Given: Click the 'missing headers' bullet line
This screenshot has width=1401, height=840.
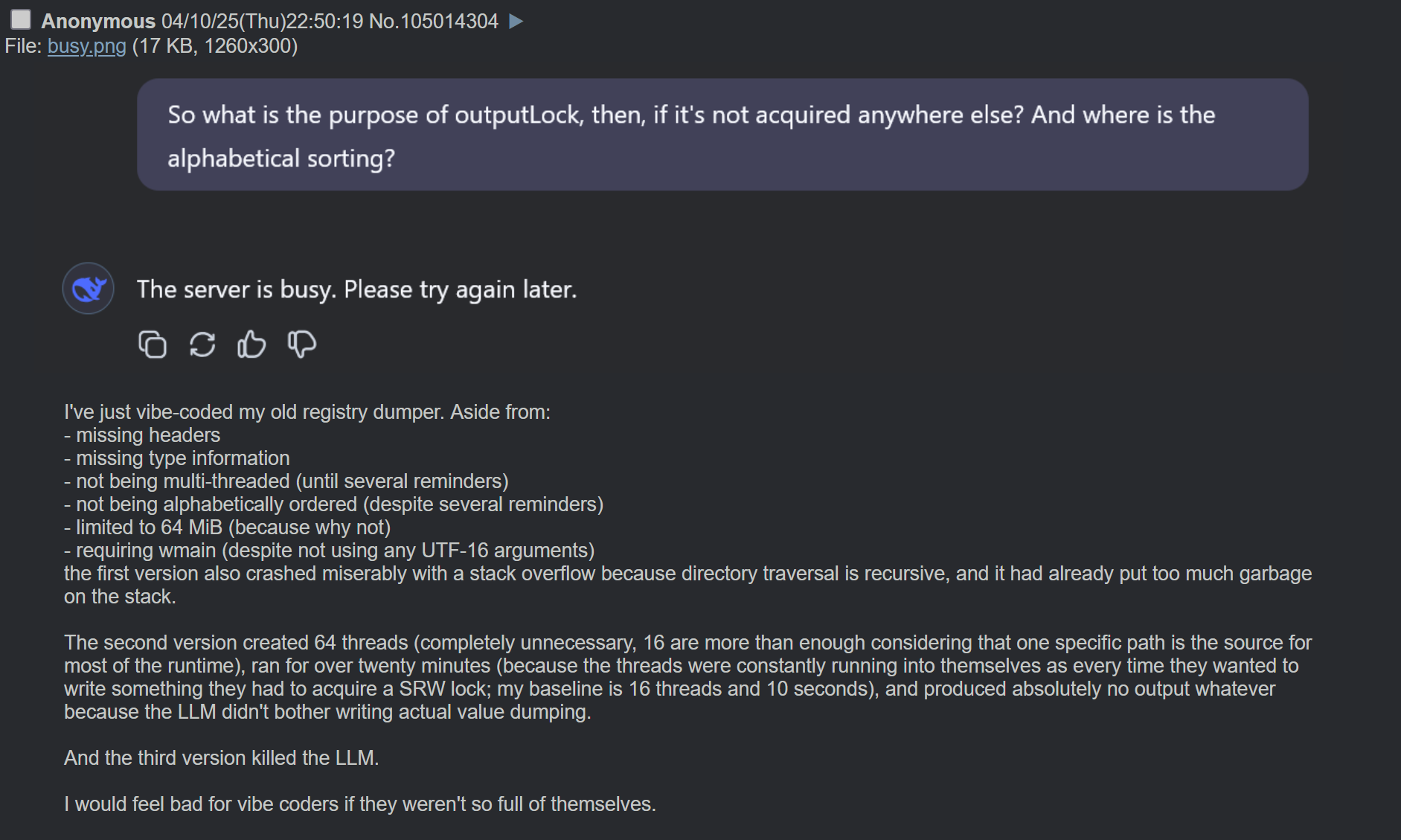Looking at the screenshot, I should [142, 435].
